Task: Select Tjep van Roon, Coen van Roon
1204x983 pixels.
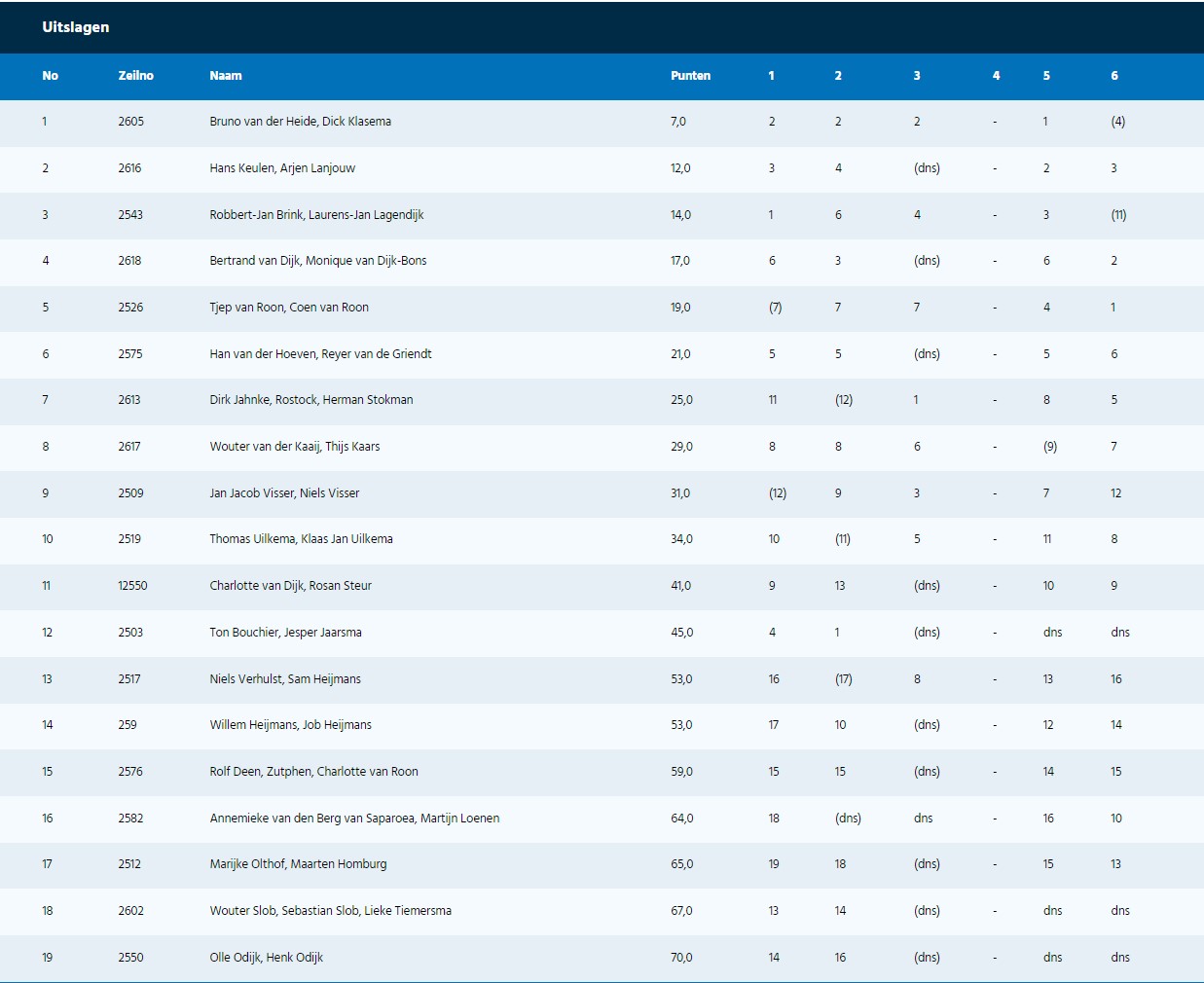Action: 289,308
